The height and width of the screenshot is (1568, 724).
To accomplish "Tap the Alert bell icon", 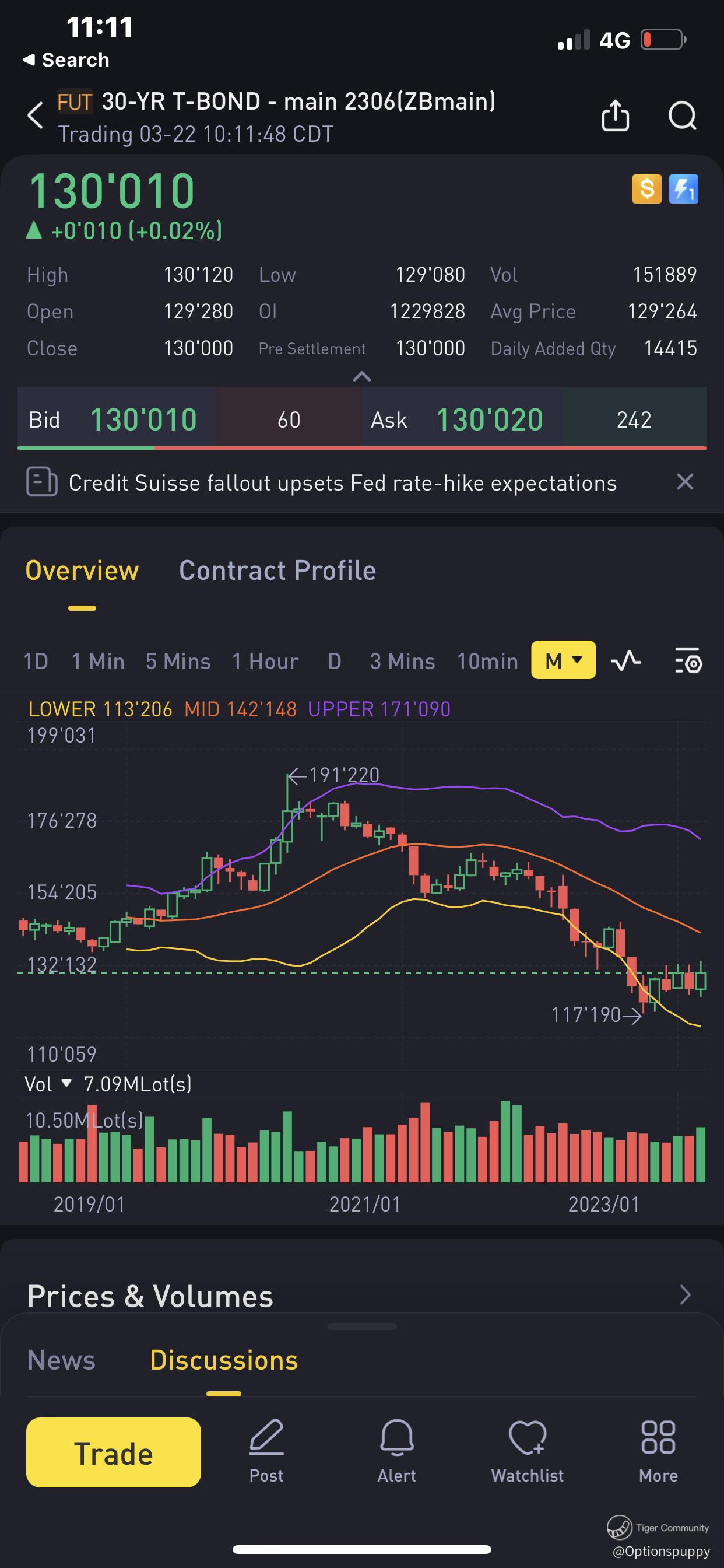I will click(x=396, y=1451).
